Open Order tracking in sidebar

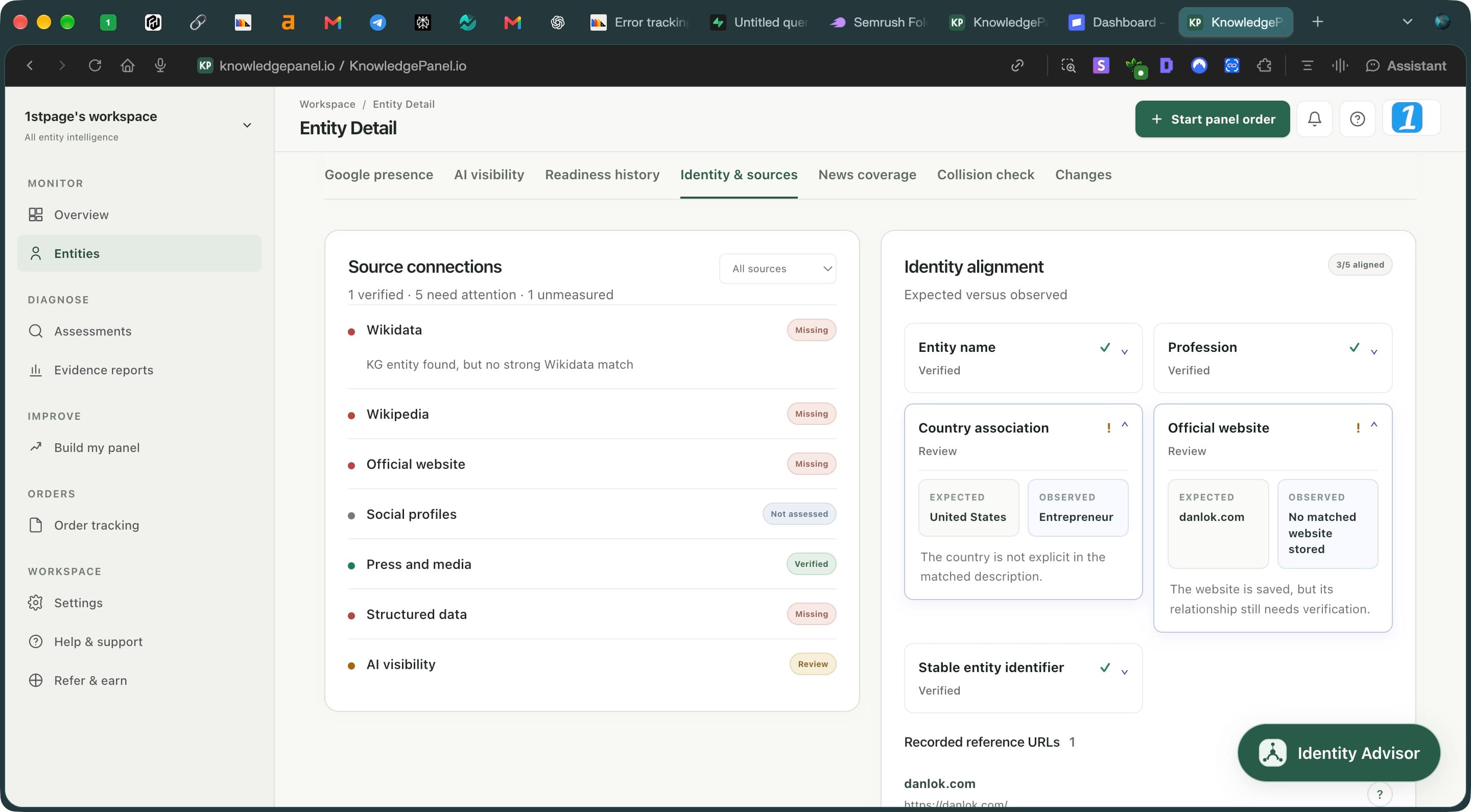click(x=139, y=526)
